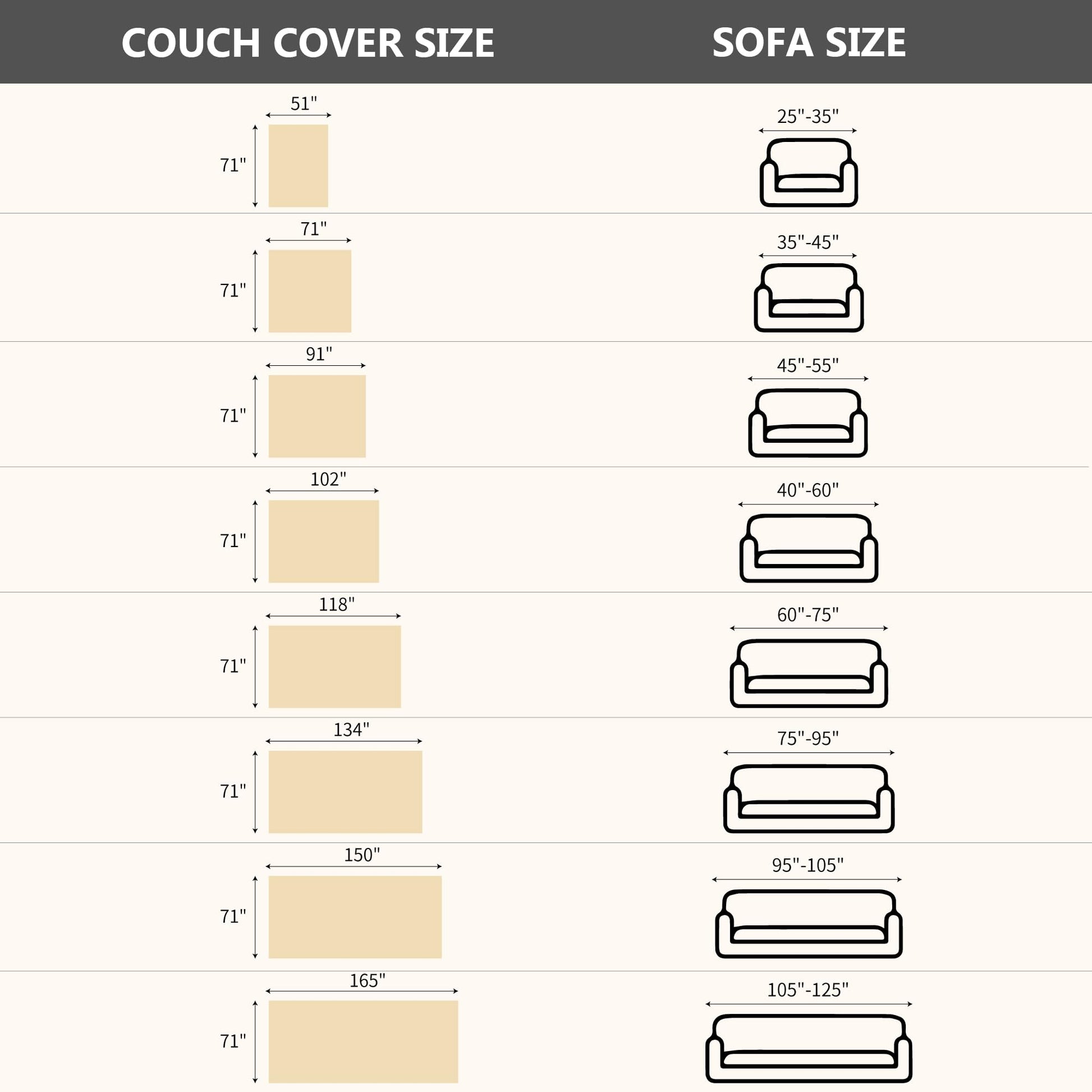This screenshot has height=1092, width=1092.
Task: Click the 91" wide cover rectangle
Action: pos(317,416)
